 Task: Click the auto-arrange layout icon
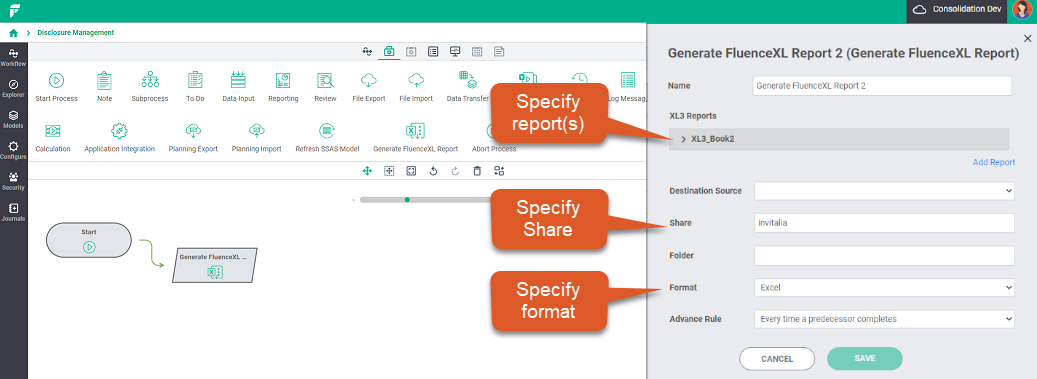499,171
